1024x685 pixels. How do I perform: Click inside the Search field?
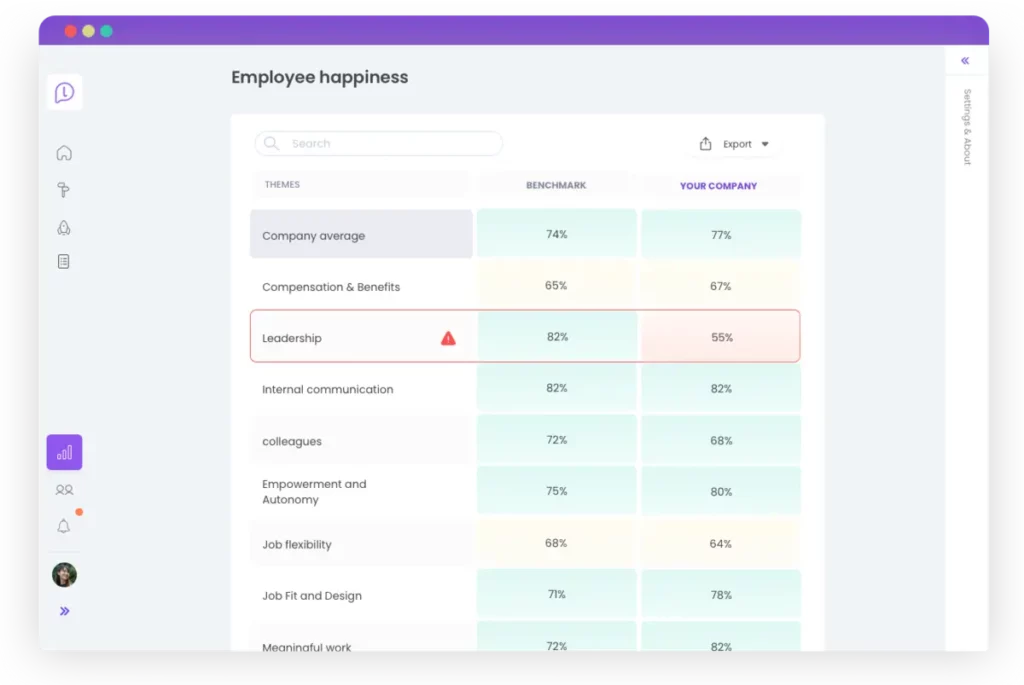click(378, 143)
